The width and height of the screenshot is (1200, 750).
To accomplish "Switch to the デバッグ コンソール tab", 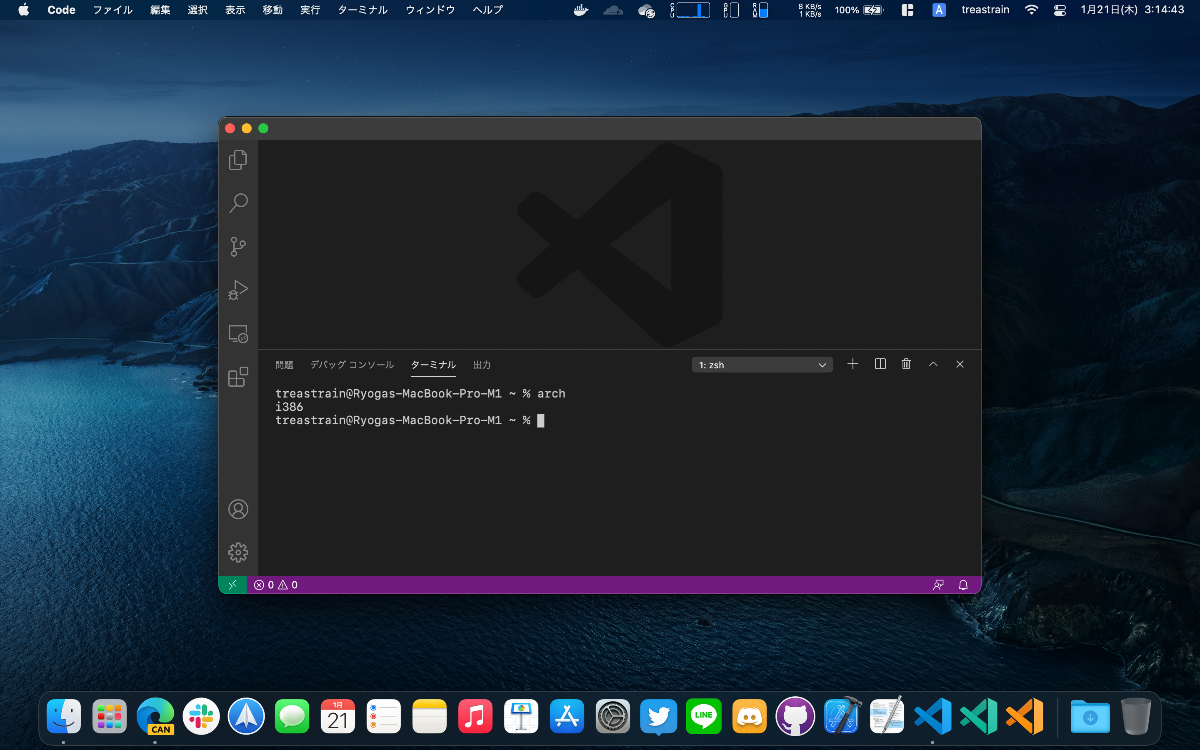I will pos(352,365).
